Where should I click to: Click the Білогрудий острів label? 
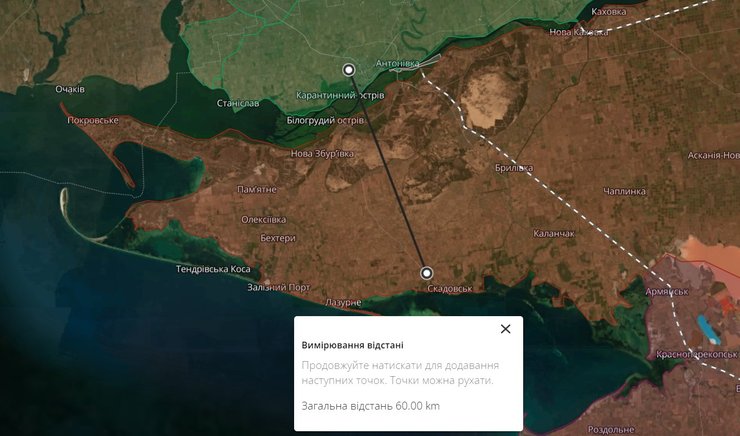click(325, 120)
